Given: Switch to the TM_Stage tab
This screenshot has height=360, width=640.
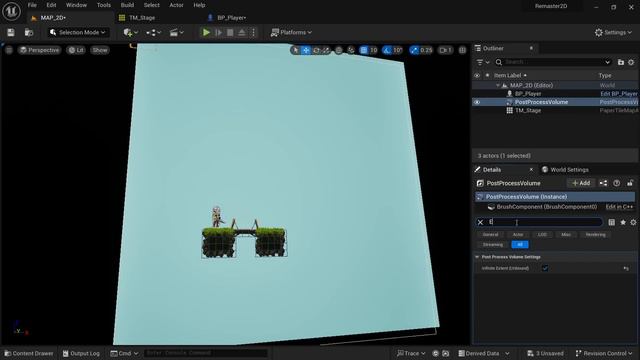Looking at the screenshot, I should [142, 18].
